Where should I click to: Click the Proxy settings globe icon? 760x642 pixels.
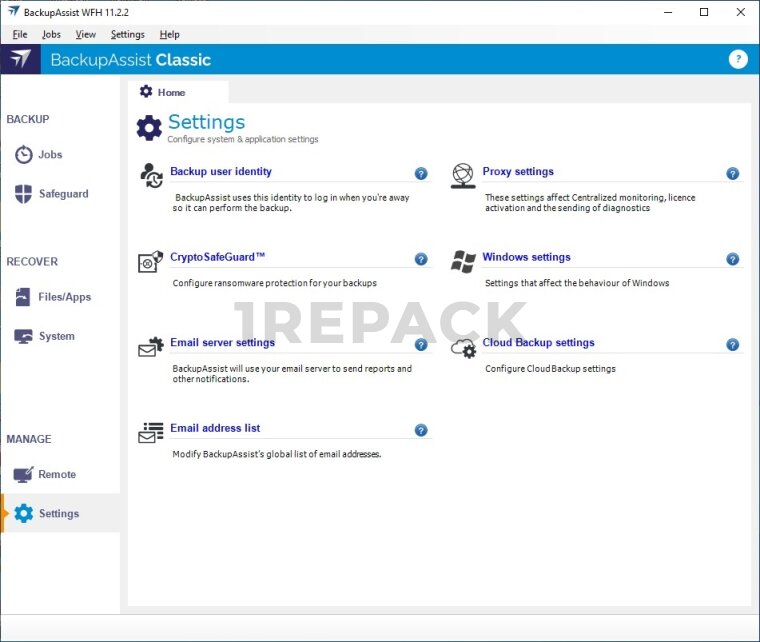coord(463,175)
